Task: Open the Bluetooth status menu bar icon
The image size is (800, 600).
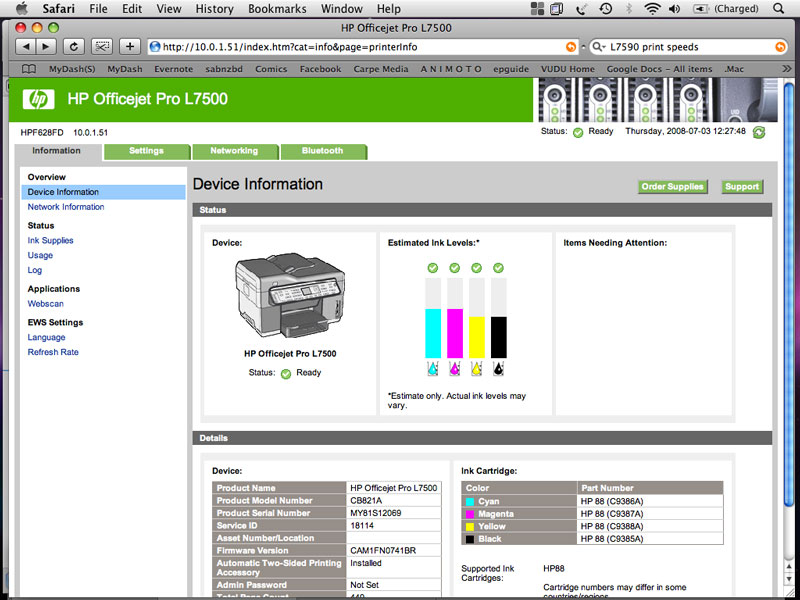Action: click(x=629, y=9)
